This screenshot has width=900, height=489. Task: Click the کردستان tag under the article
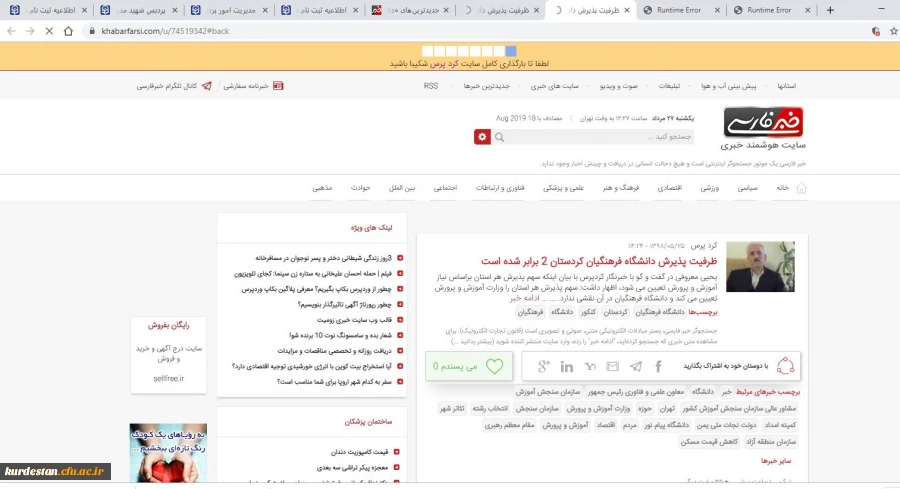point(615,312)
